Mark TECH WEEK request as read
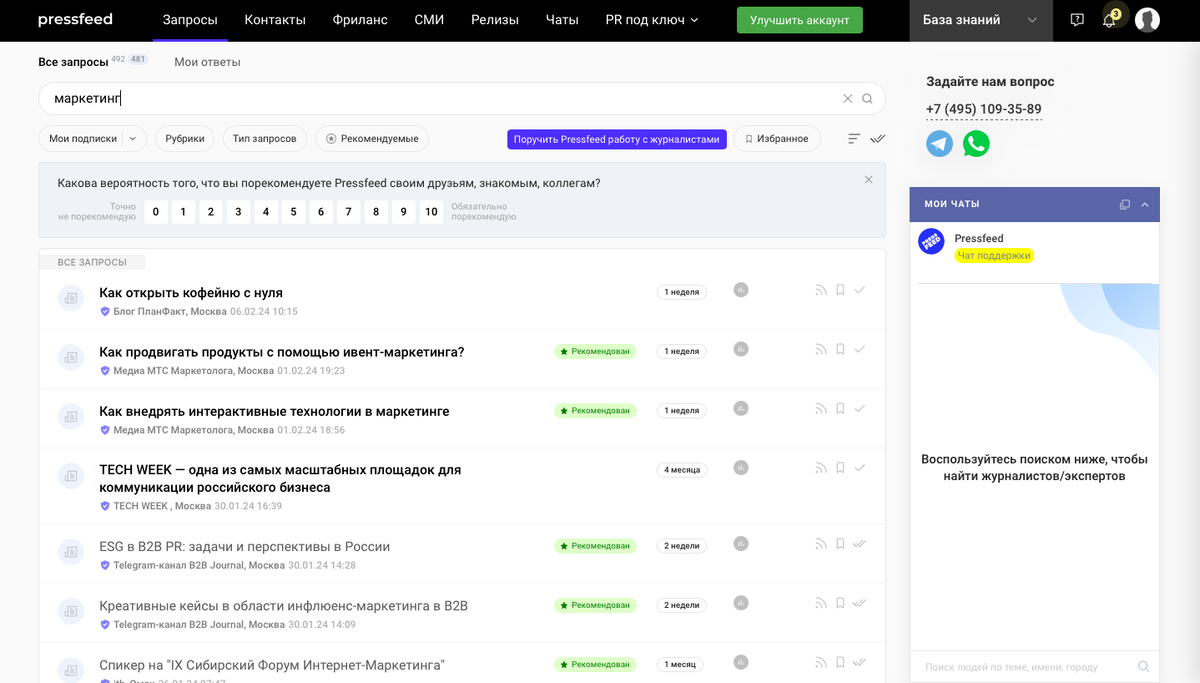 (x=859, y=467)
